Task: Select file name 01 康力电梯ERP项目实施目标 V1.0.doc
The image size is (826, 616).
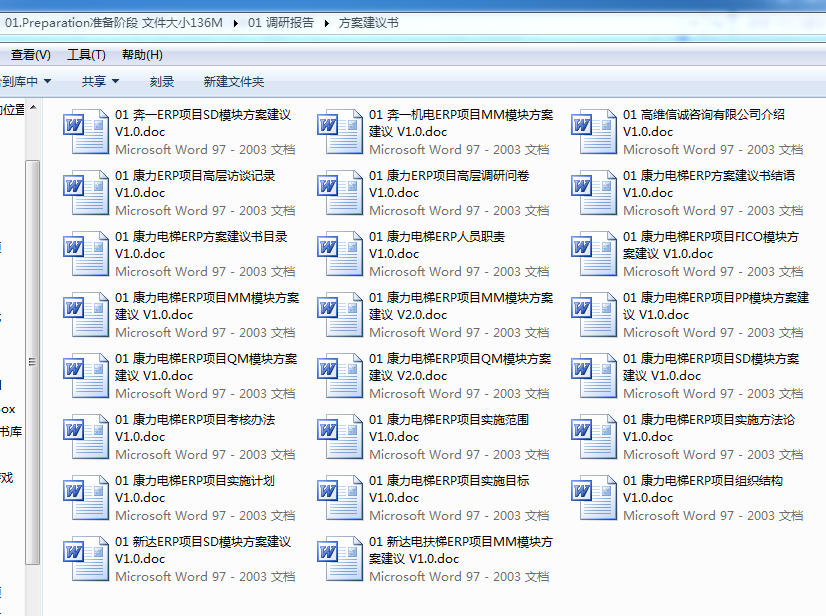Action: 449,490
